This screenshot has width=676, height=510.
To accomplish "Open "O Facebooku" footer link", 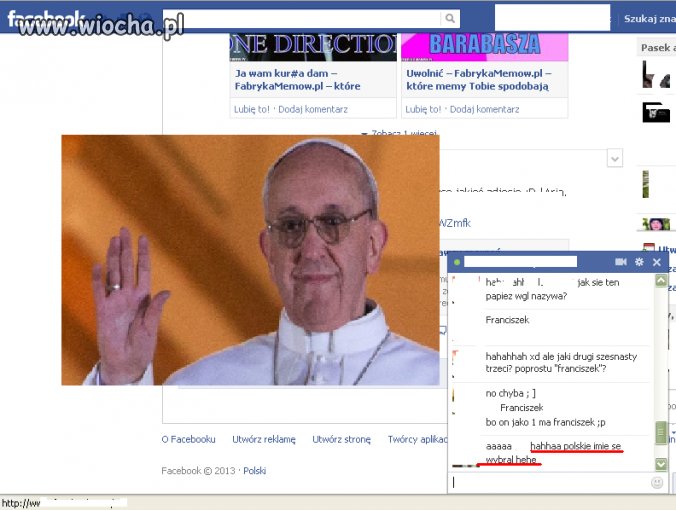I will click(x=188, y=439).
